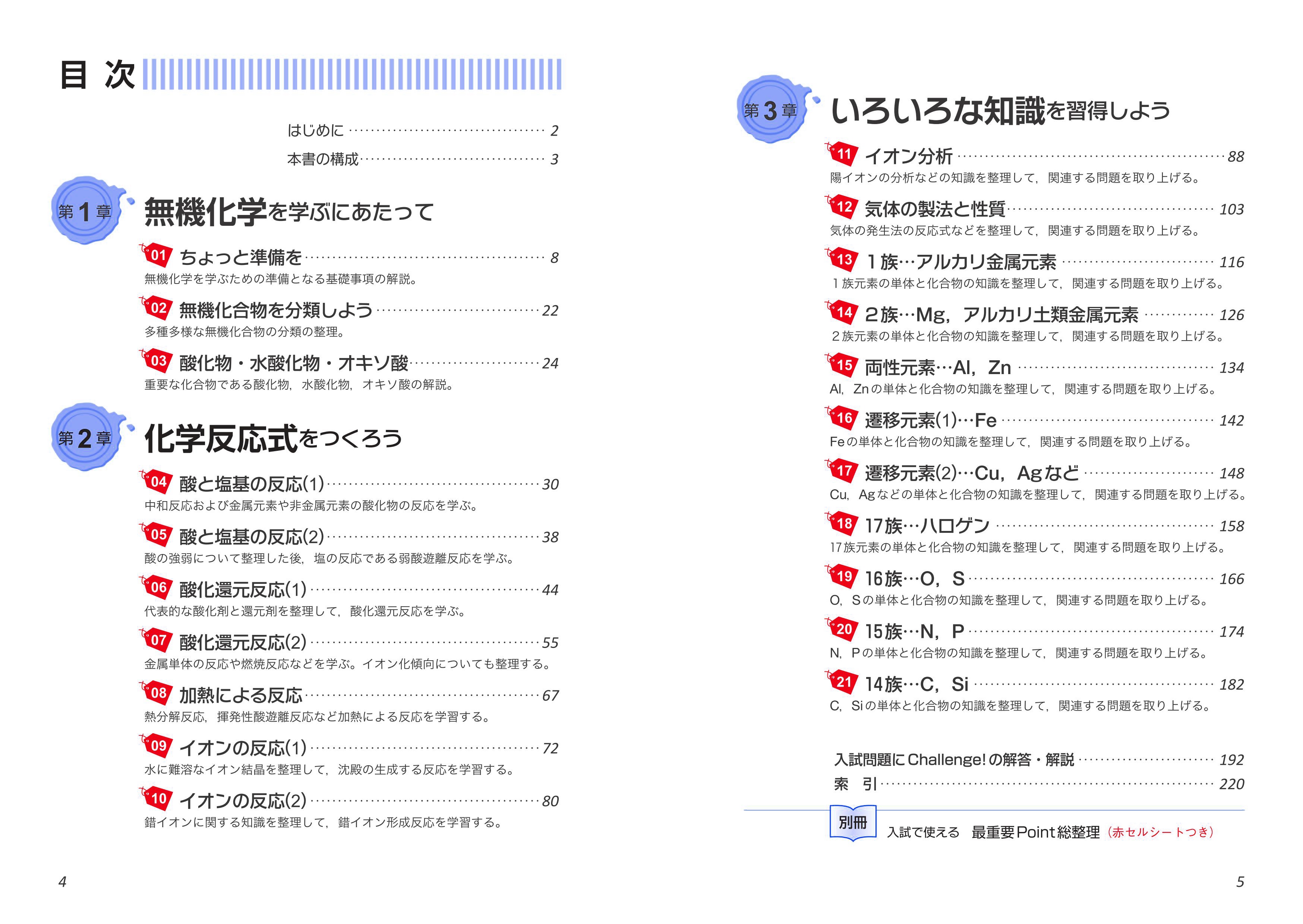The width and height of the screenshot is (1303, 924).
Task: Open 入試問題にChallenge!の解答・解説 entry
Action: click(x=954, y=760)
